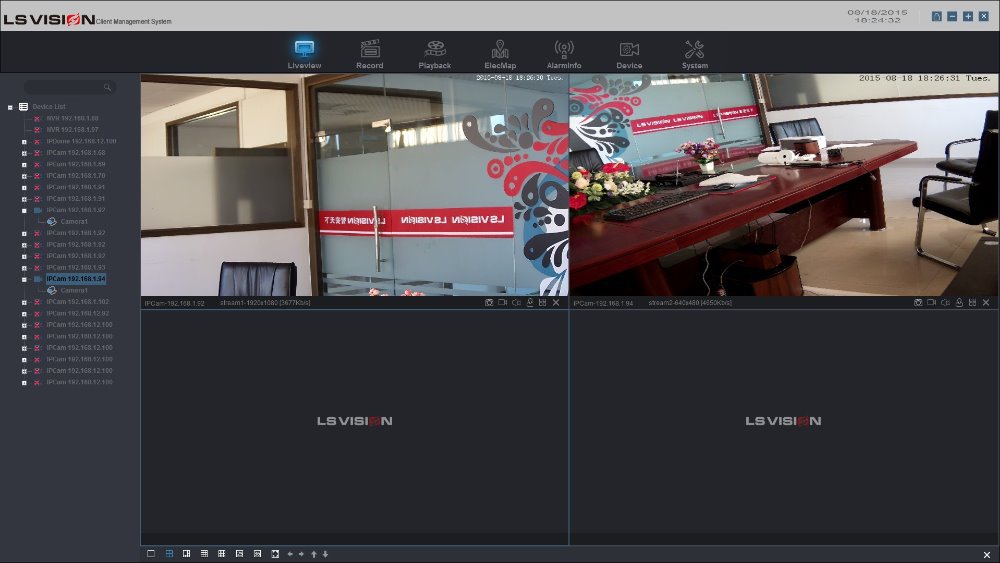Click offline icon beside NVR 192.168.1.88
This screenshot has height=563, width=1000.
tap(37, 119)
